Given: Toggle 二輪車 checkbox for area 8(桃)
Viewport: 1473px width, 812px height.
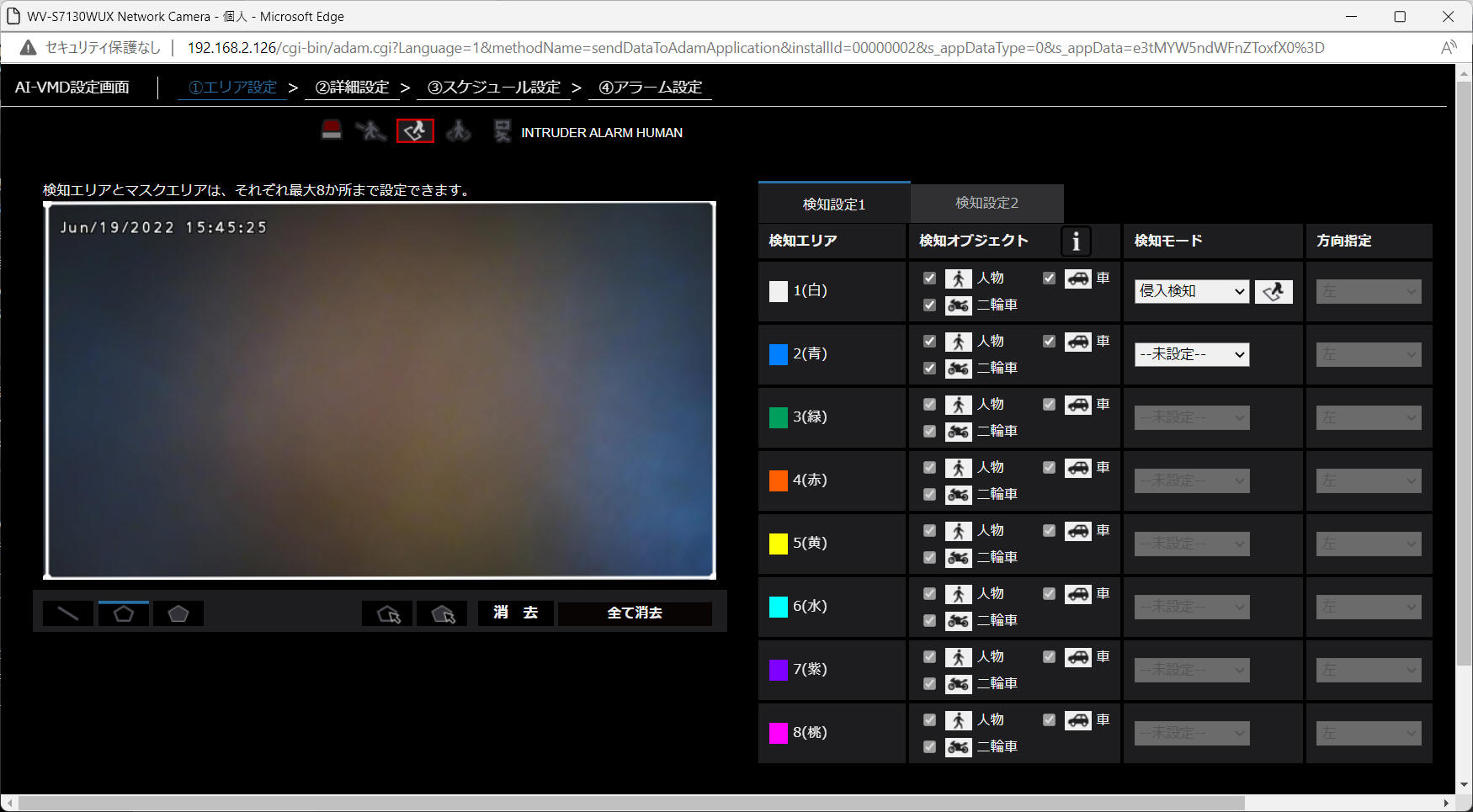Looking at the screenshot, I should pos(929,747).
